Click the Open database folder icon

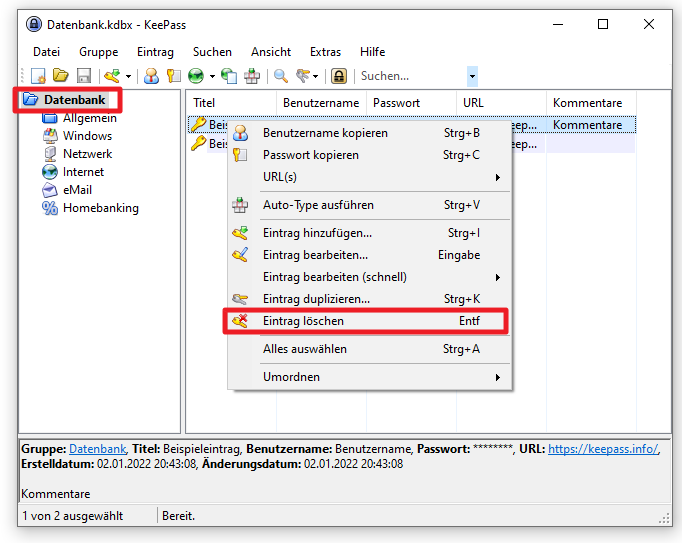(x=61, y=76)
